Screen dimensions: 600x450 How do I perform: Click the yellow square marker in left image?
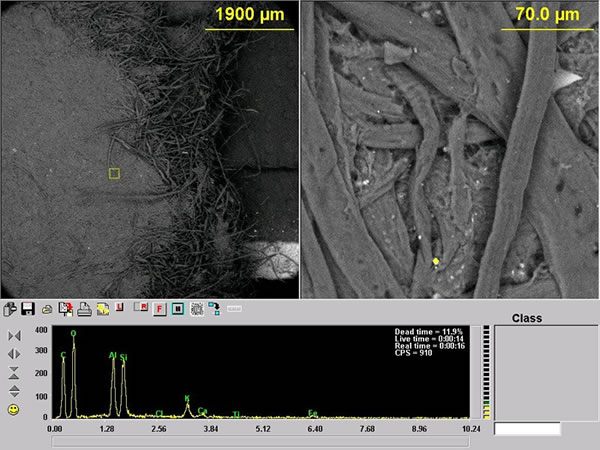coord(114,173)
